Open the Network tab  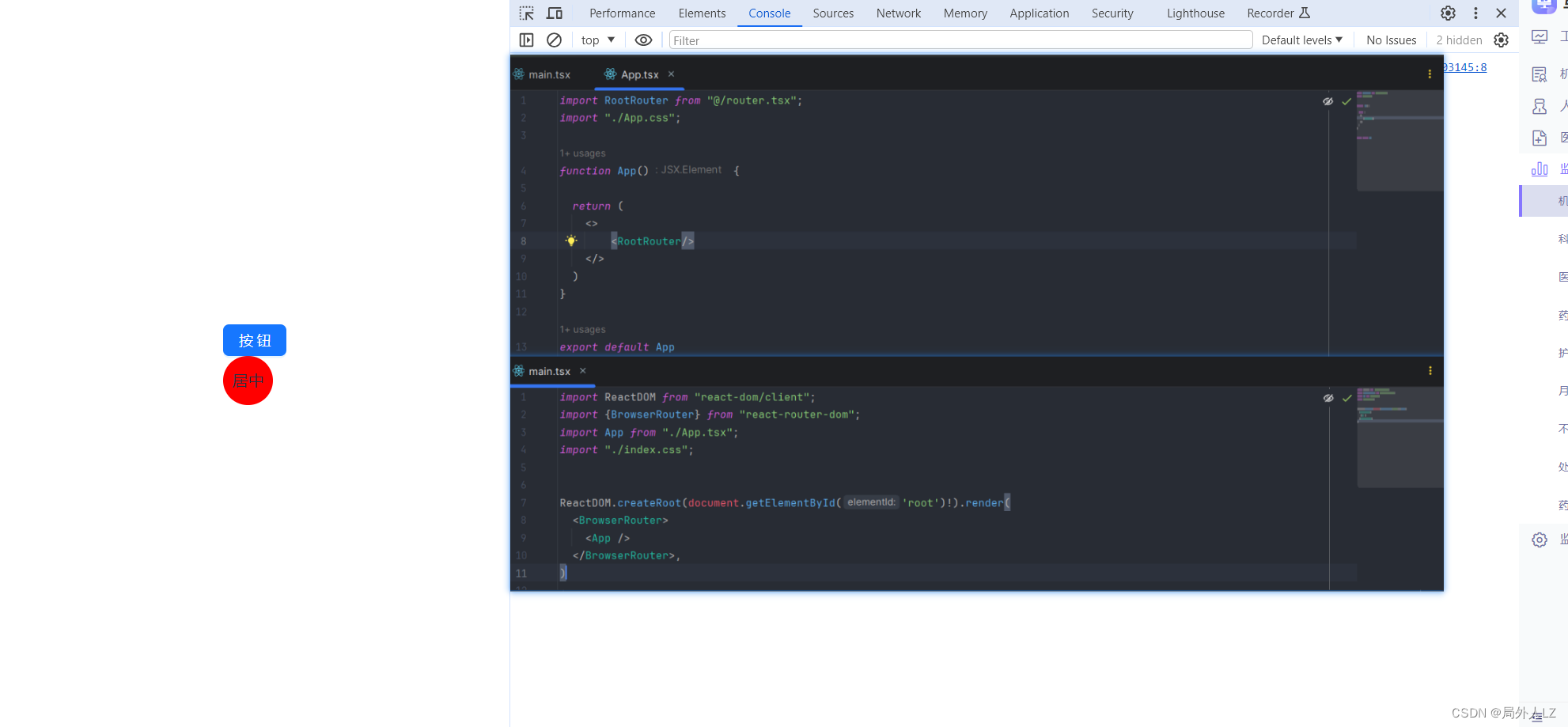(899, 13)
